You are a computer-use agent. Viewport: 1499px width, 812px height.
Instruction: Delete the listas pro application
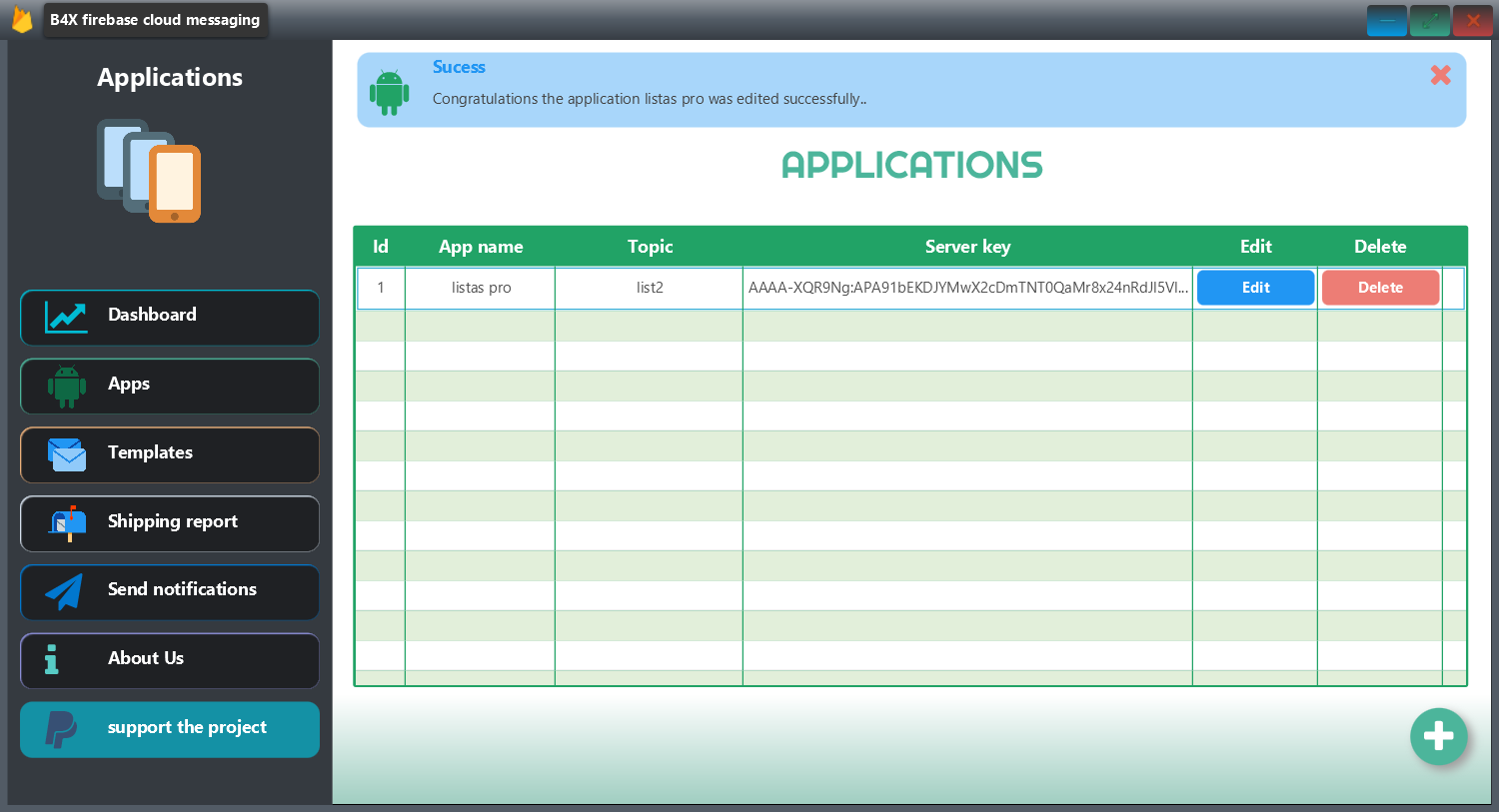tap(1380, 288)
